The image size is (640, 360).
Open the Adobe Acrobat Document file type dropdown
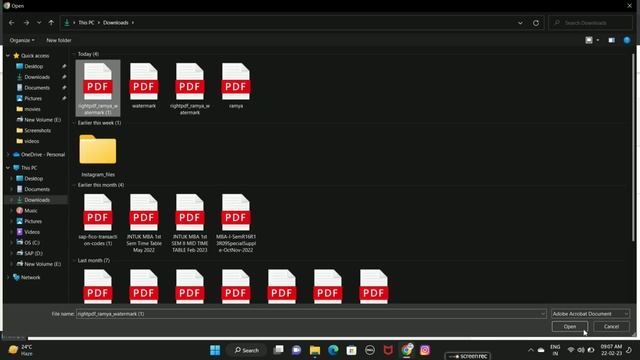point(590,314)
